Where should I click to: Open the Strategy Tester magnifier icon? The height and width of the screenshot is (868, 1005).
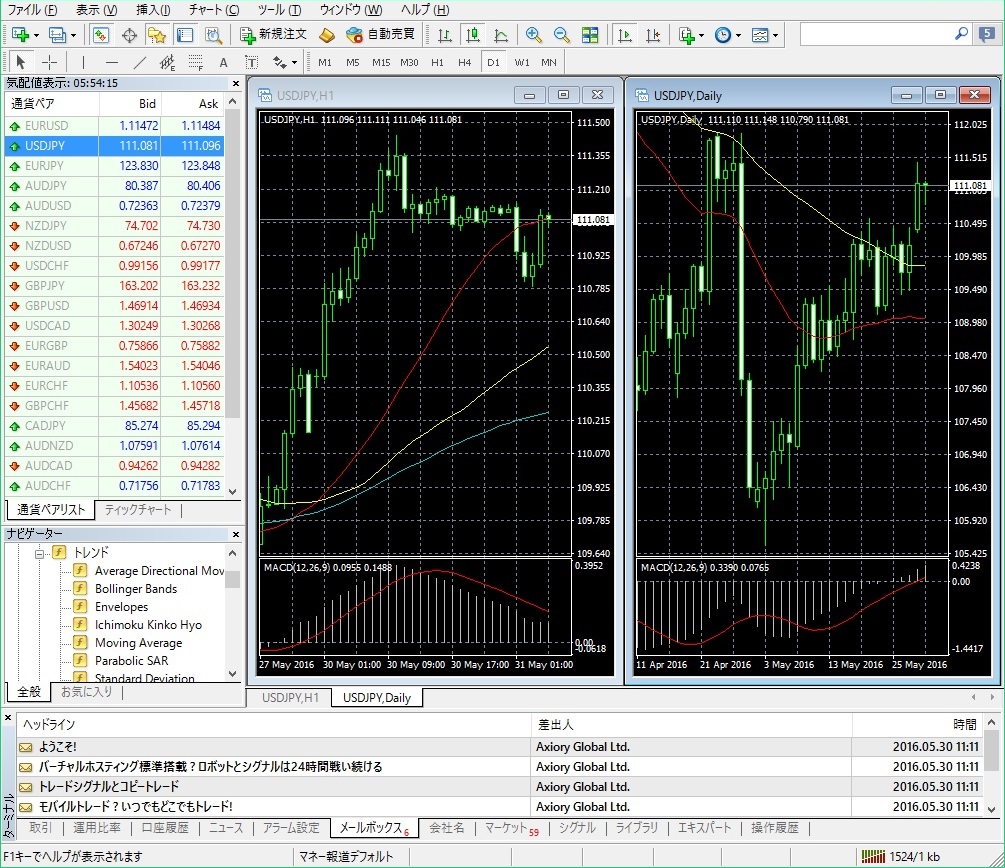(x=213, y=35)
